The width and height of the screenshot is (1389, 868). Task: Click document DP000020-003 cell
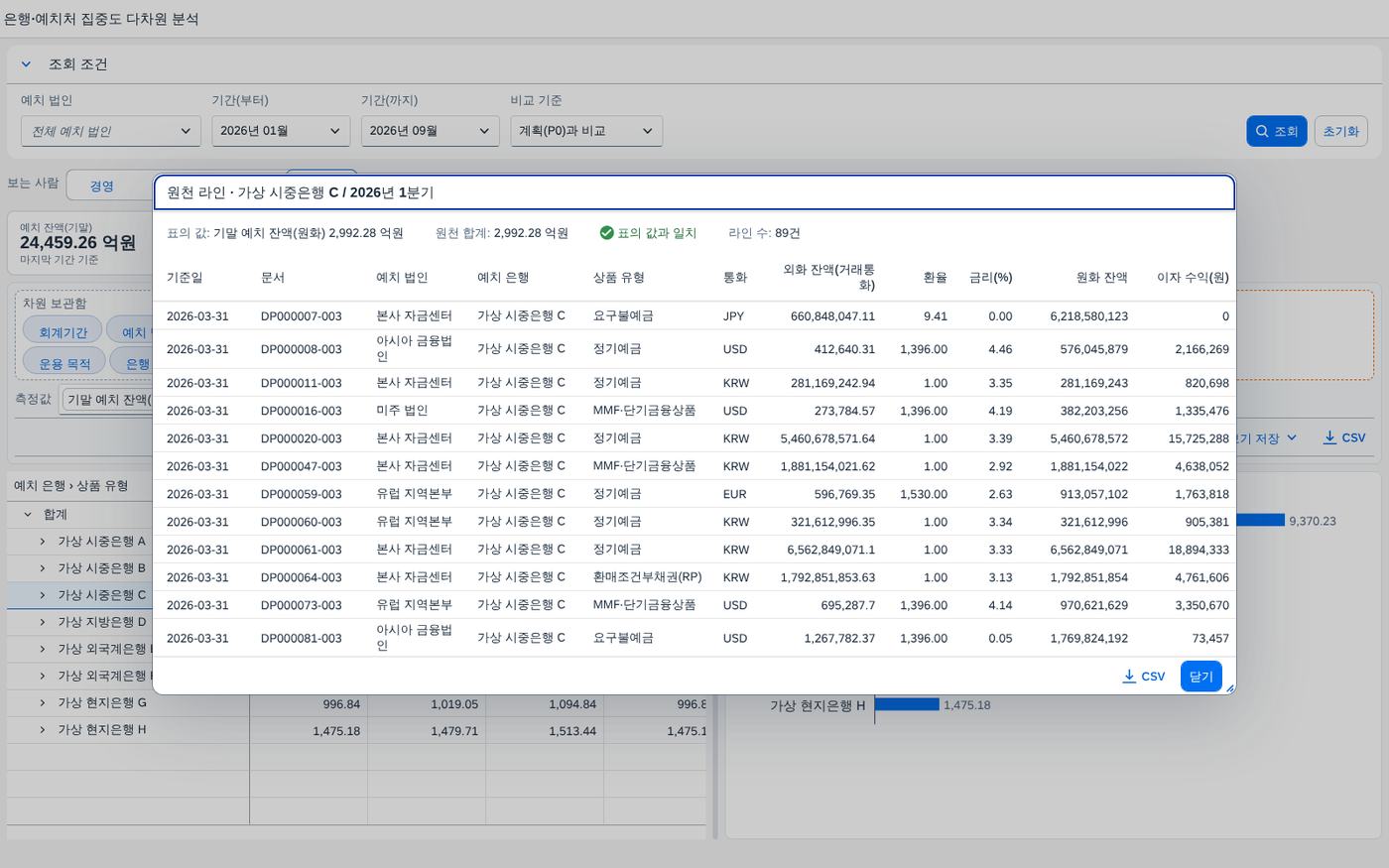point(302,438)
